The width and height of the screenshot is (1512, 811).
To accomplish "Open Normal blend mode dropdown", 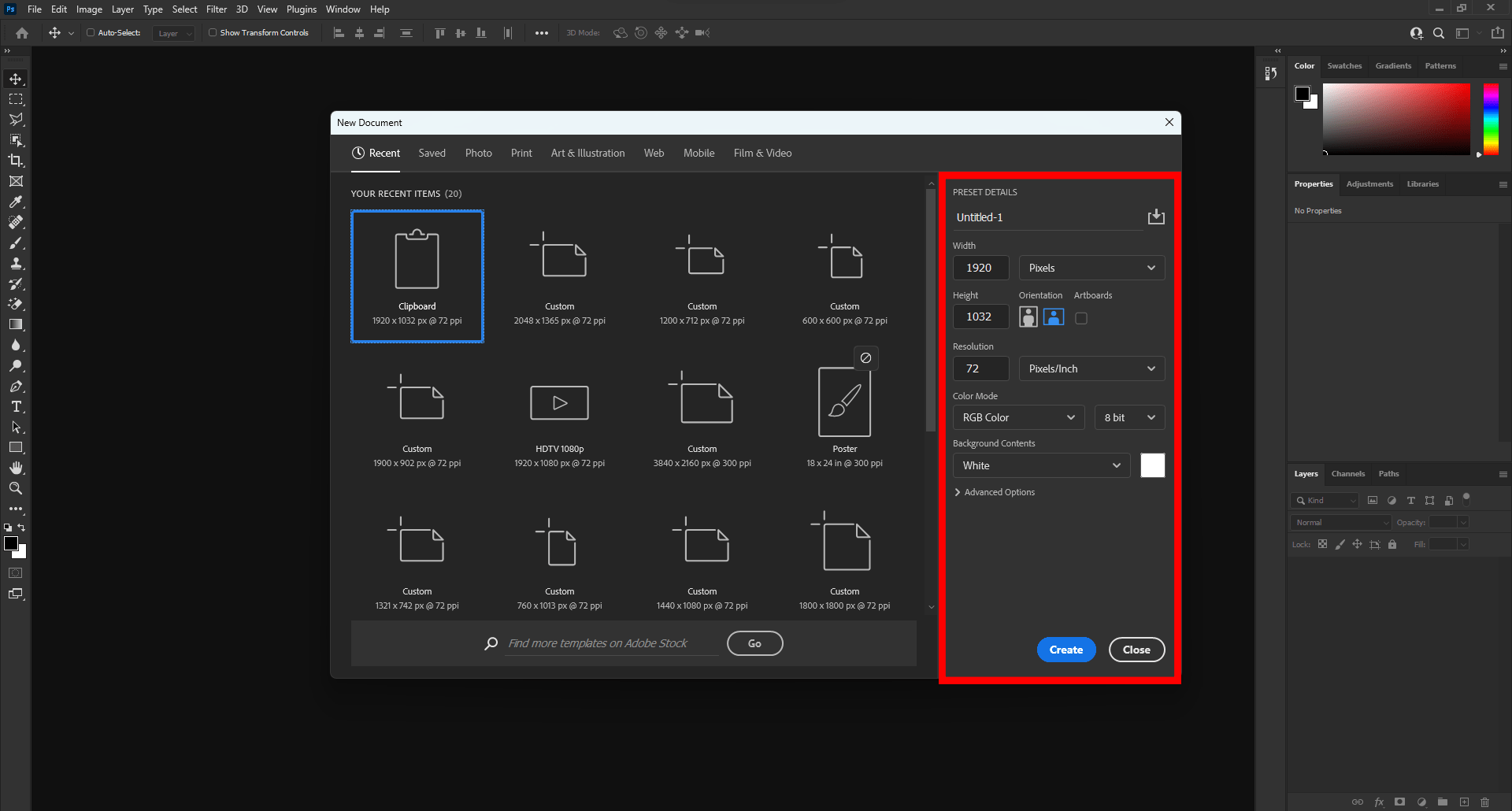I will [x=1341, y=522].
